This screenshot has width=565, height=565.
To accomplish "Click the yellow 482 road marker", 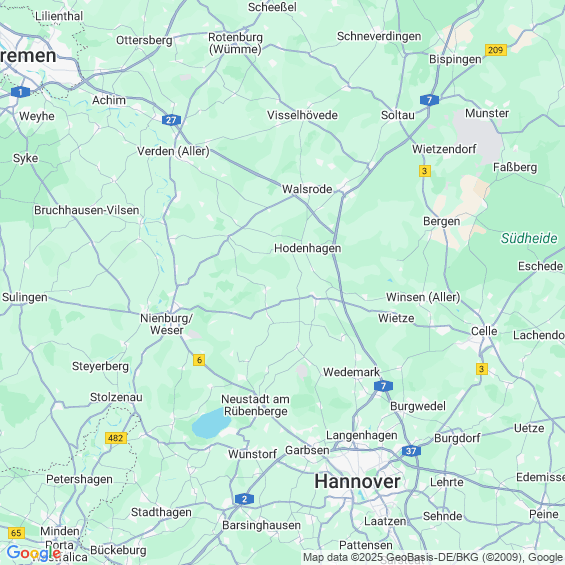I will tap(116, 438).
